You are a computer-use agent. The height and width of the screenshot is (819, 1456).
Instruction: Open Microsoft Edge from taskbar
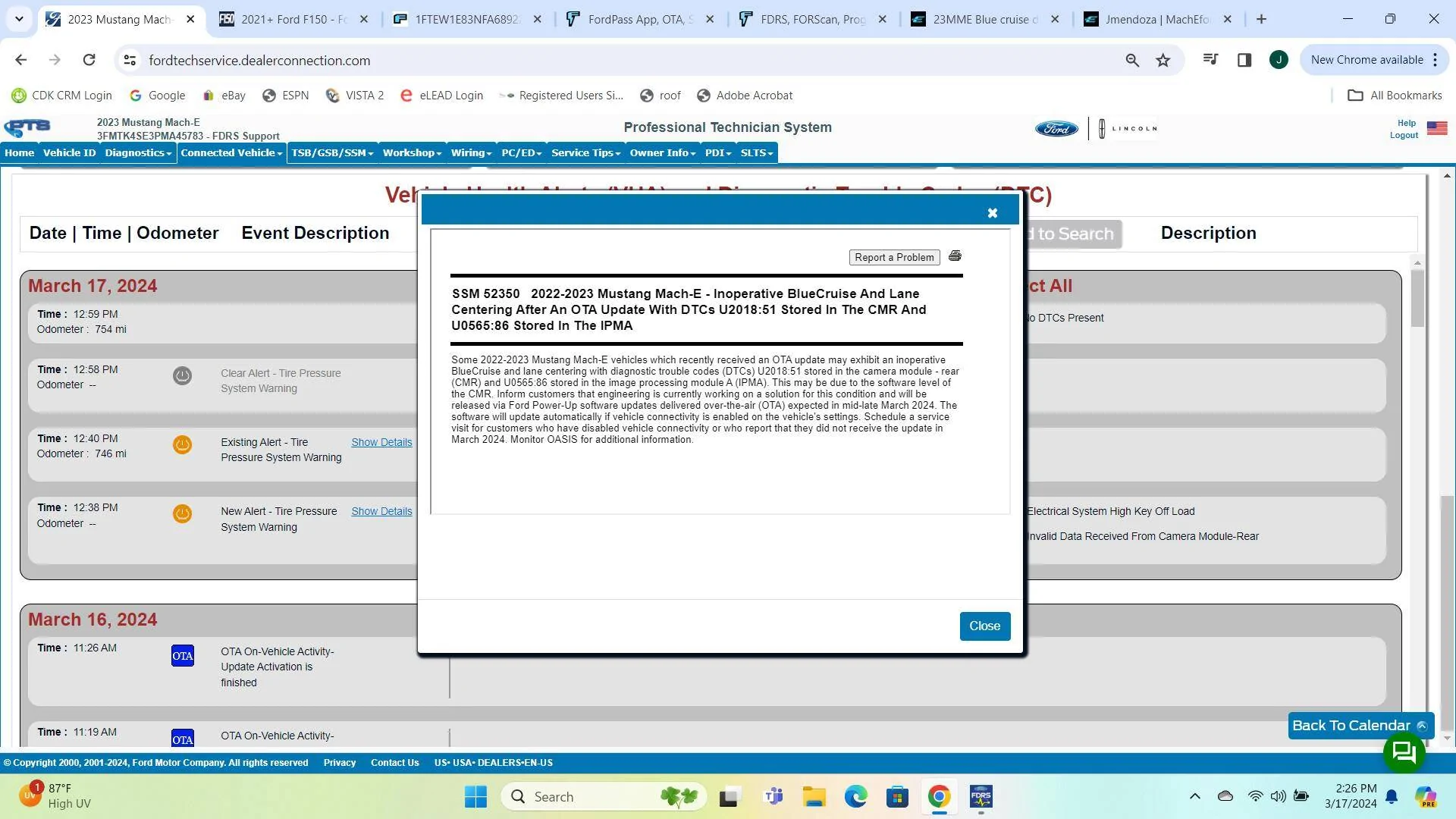tap(856, 797)
